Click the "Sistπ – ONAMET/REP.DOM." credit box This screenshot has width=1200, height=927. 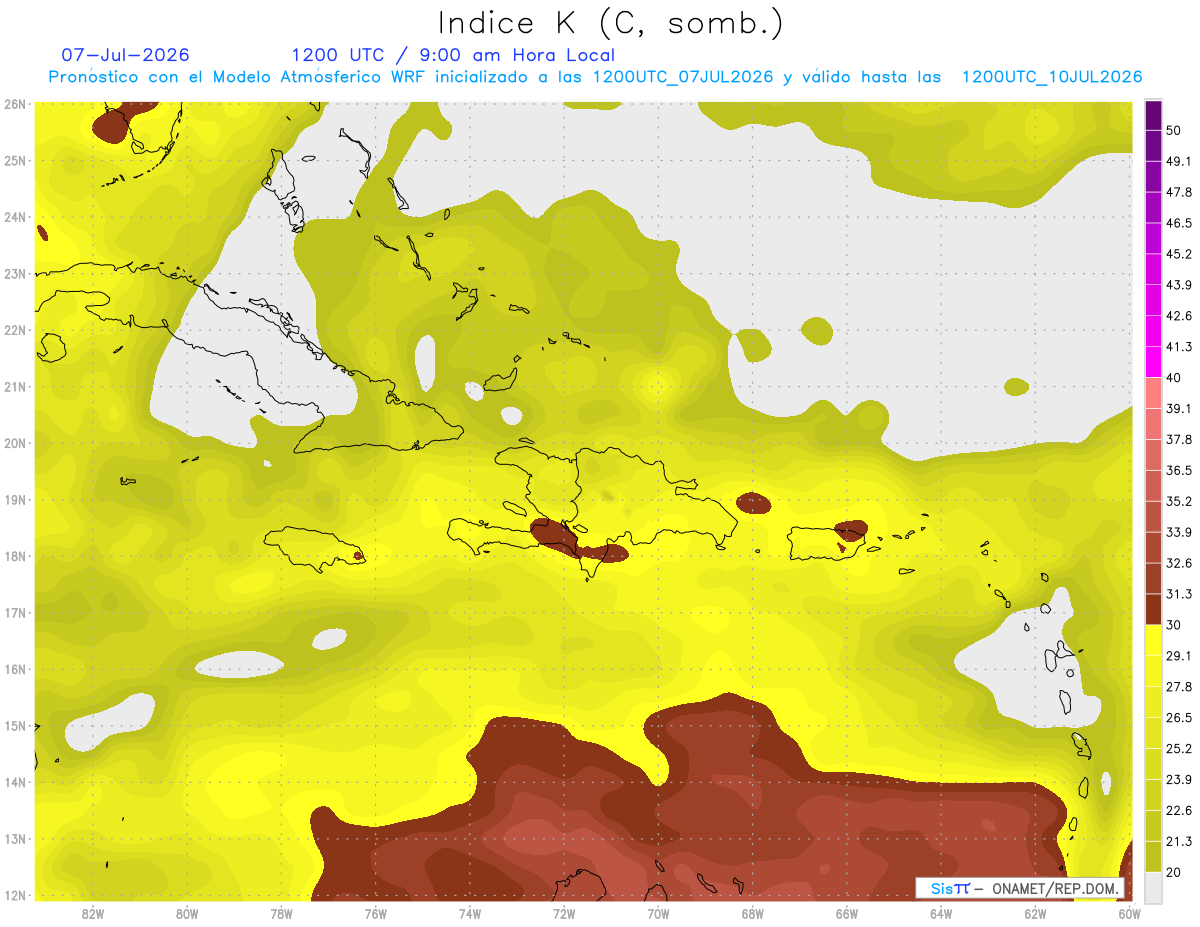[x=1022, y=888]
